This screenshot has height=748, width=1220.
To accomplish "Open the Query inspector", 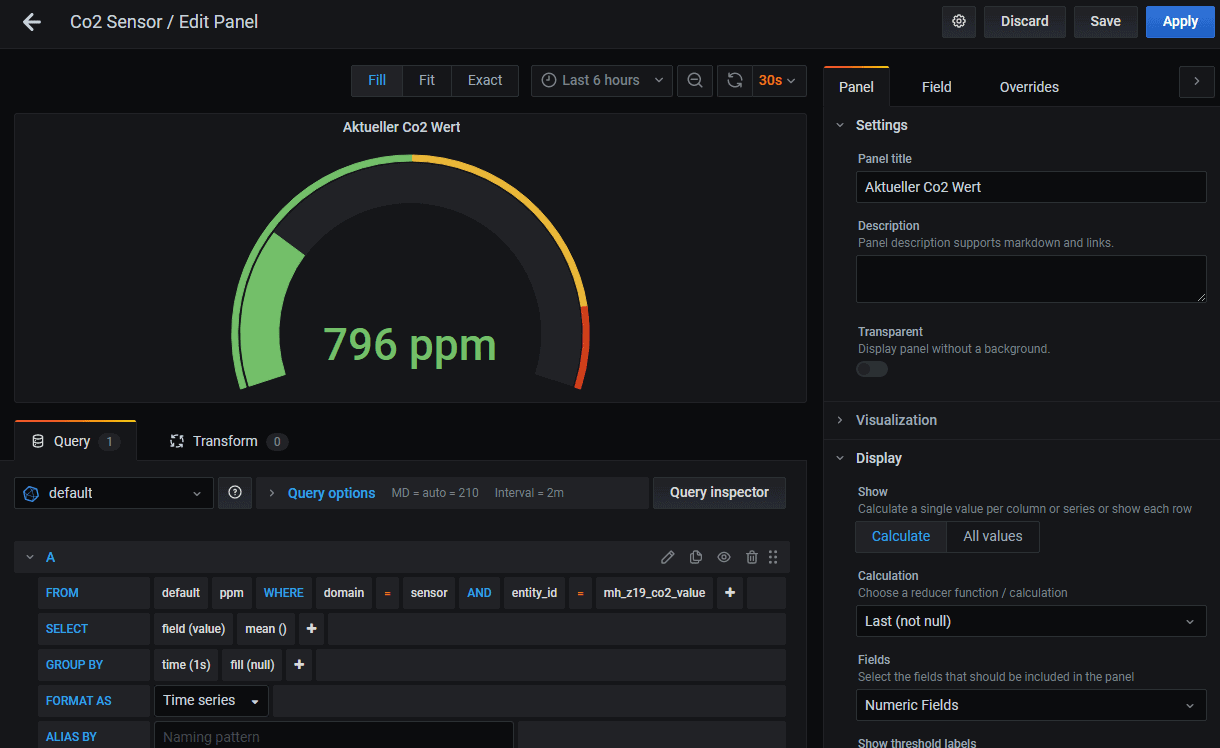I will (x=719, y=493).
